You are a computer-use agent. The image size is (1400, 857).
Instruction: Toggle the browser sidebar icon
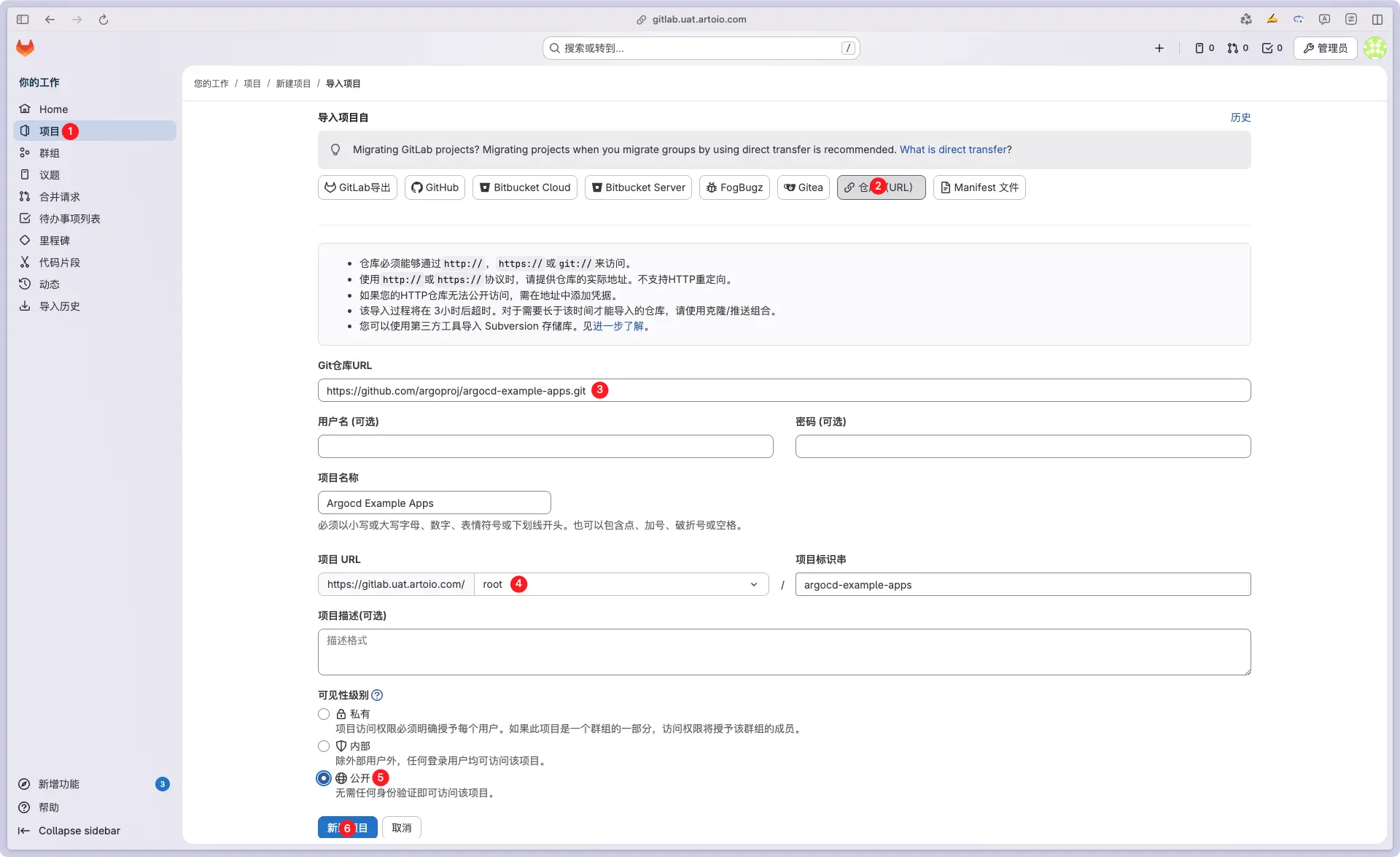click(x=23, y=20)
